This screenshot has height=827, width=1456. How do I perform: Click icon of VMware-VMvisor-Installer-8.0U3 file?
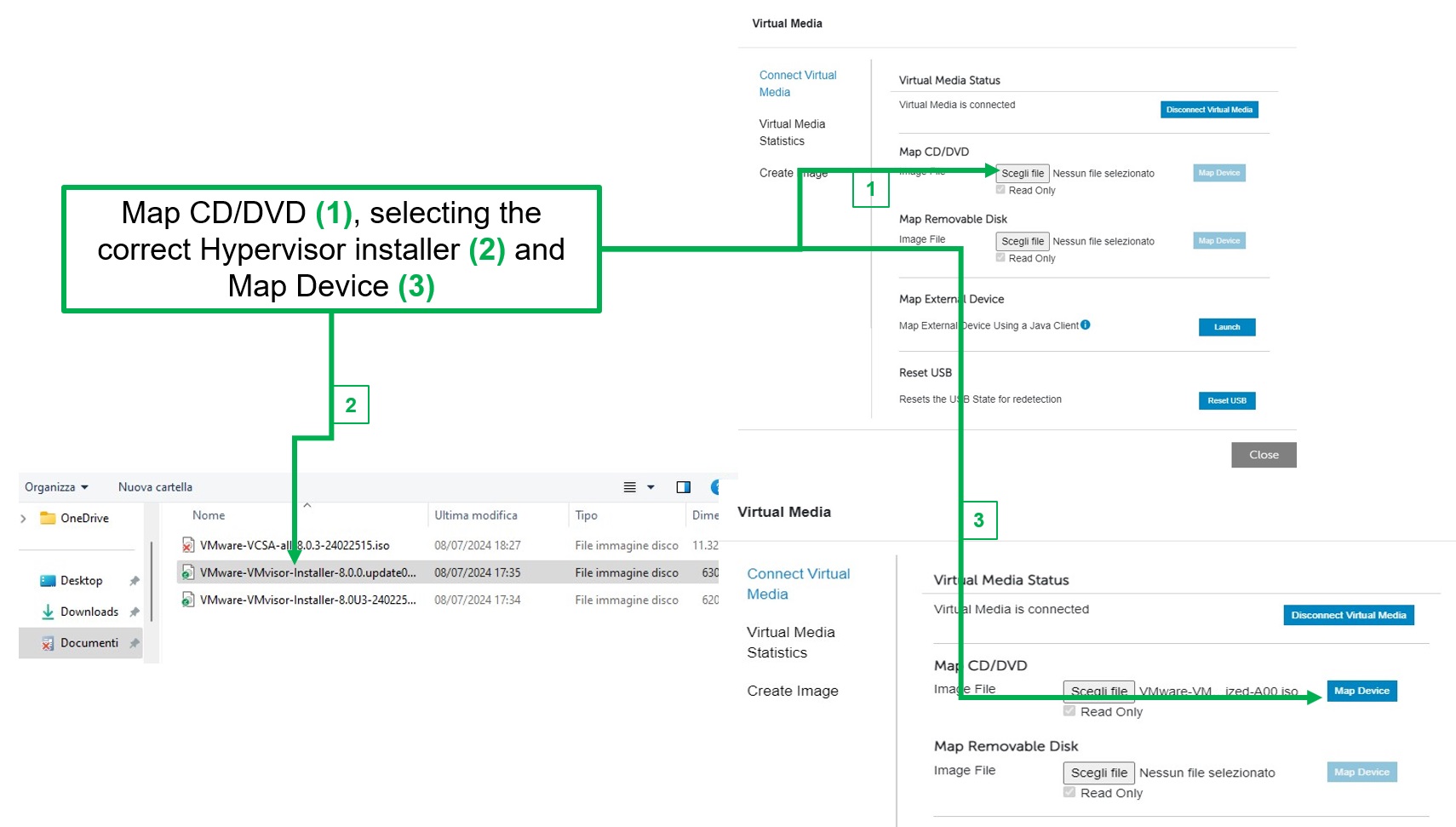188,600
